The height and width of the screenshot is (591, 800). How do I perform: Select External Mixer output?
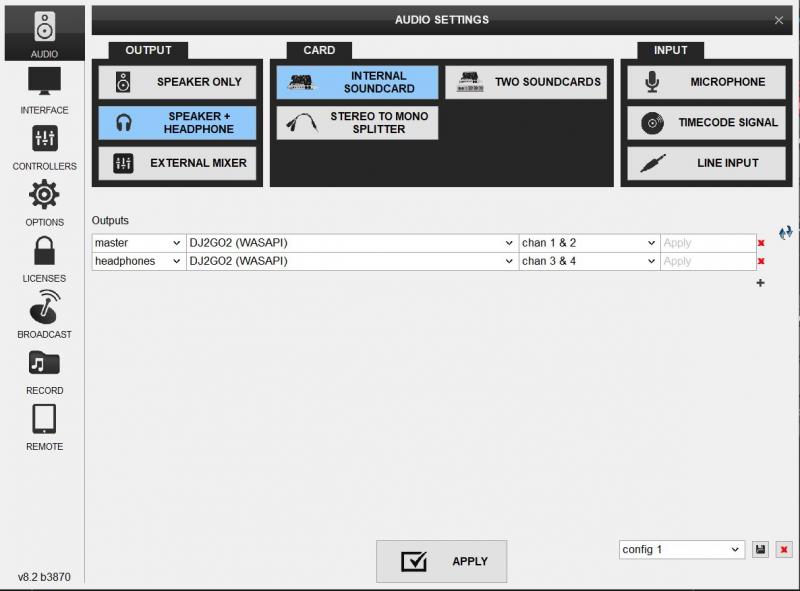tap(177, 163)
